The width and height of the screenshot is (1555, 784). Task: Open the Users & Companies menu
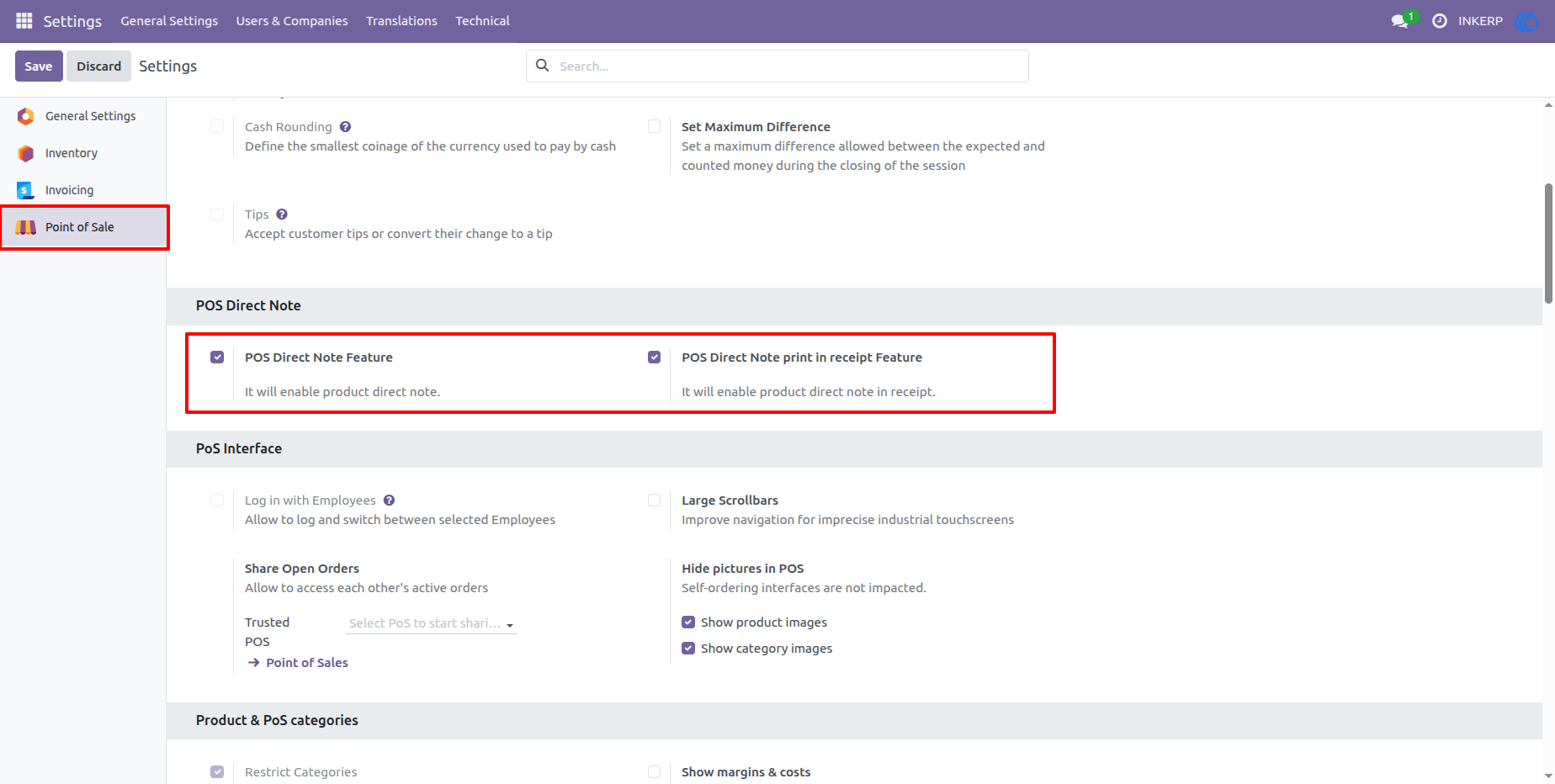pyautogui.click(x=292, y=21)
